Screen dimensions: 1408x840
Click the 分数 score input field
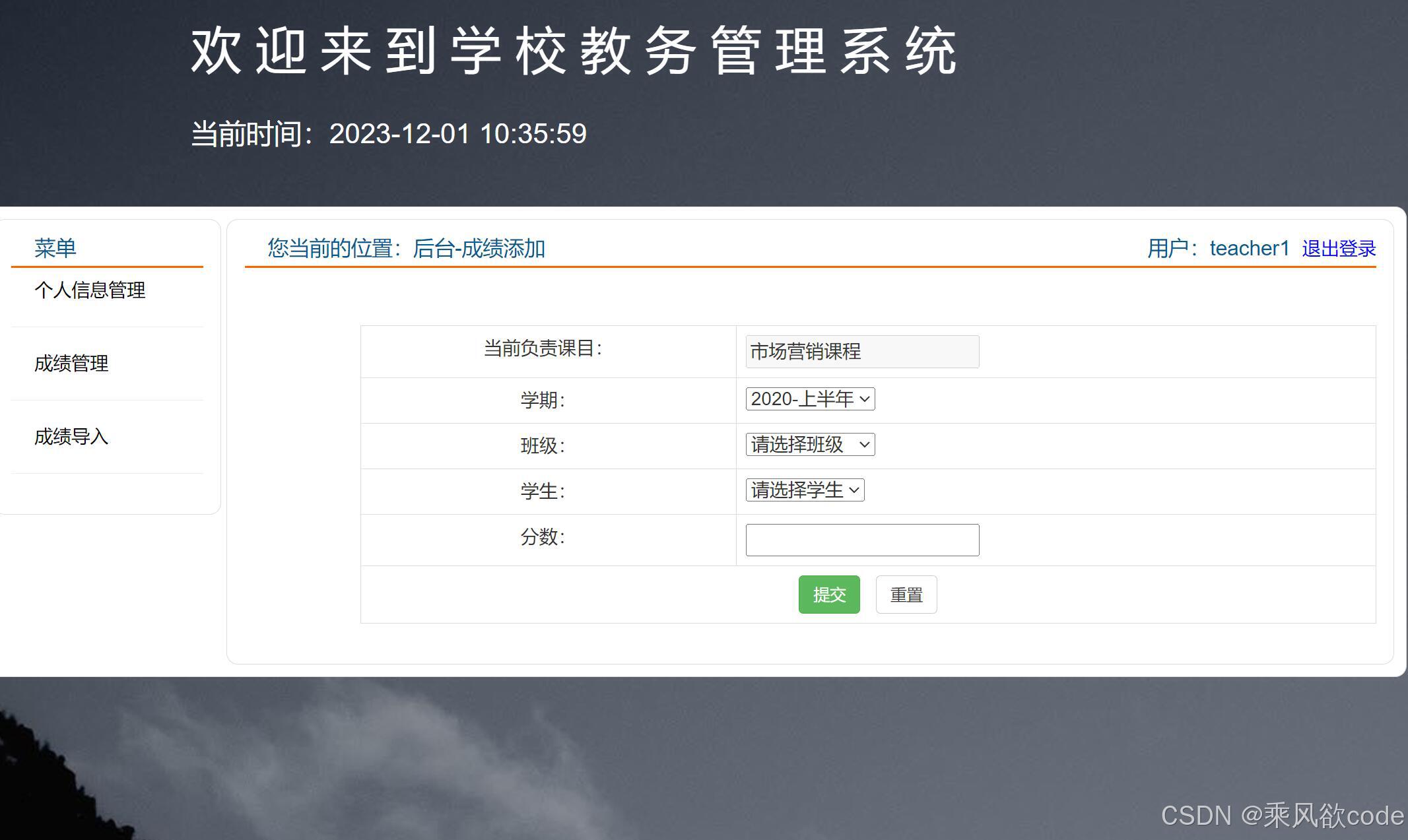[x=862, y=540]
